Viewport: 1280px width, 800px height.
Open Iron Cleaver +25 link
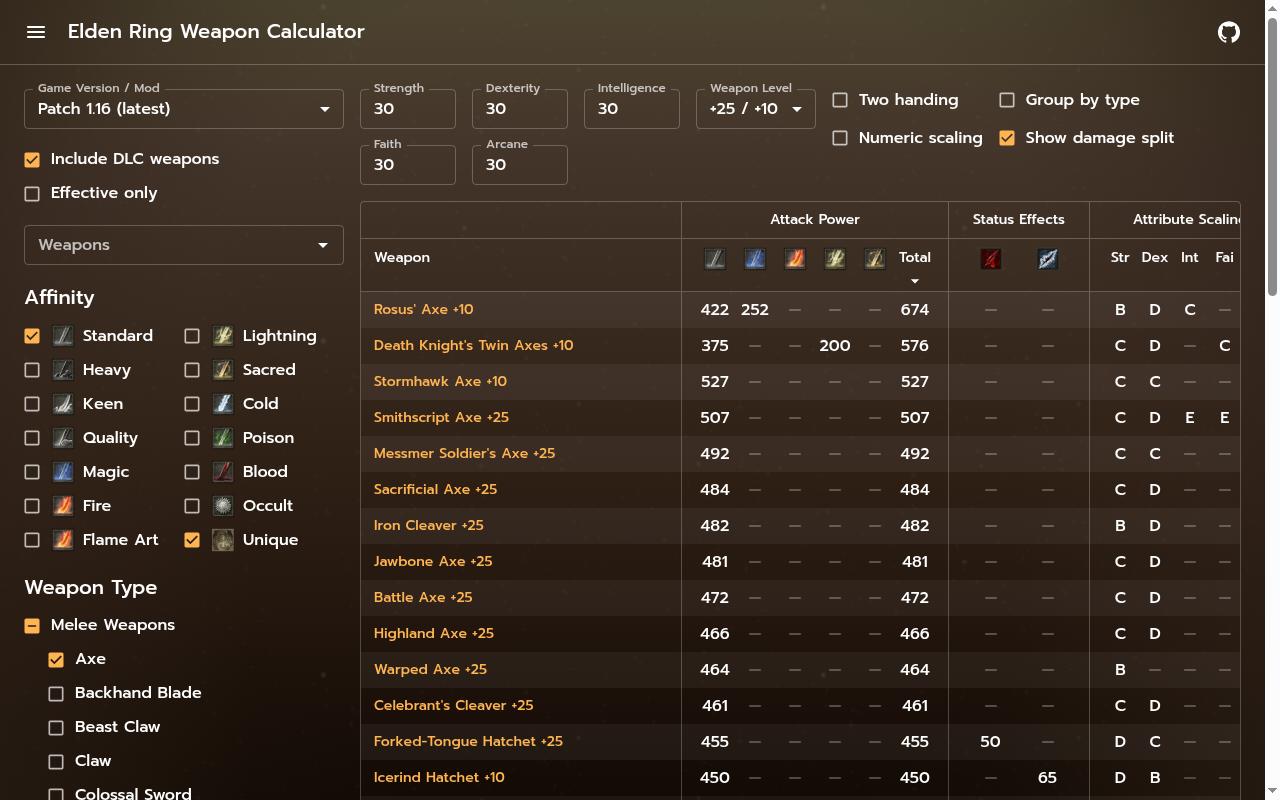[x=429, y=525]
